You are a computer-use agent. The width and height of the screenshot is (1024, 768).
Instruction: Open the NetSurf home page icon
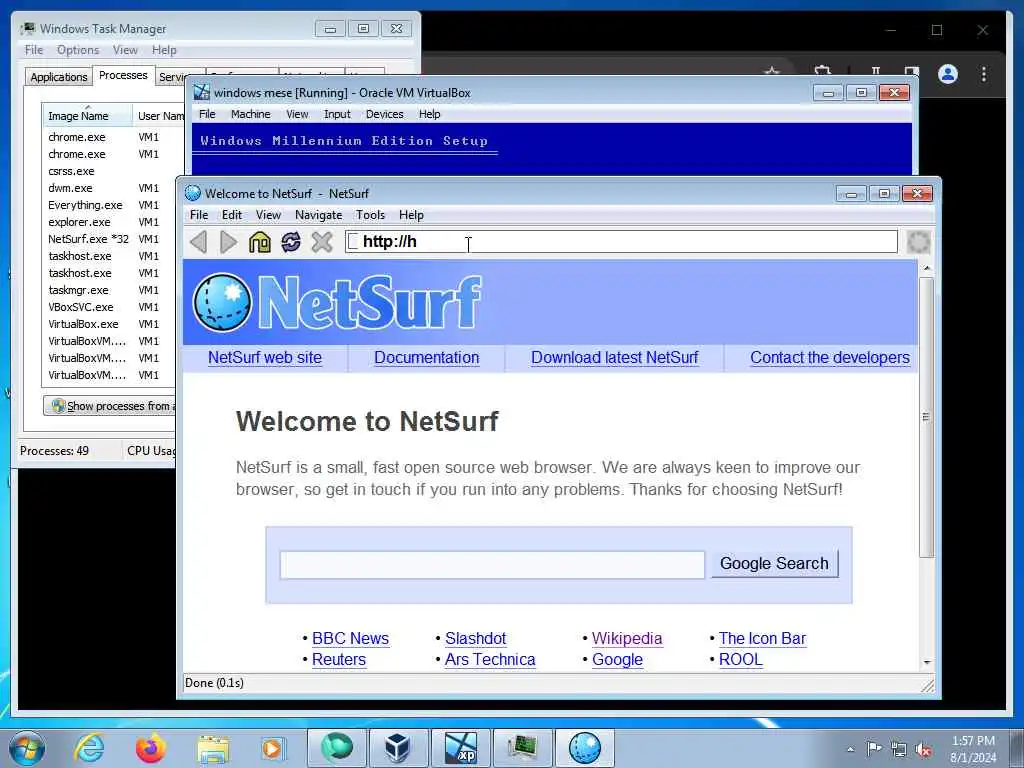[x=259, y=242]
